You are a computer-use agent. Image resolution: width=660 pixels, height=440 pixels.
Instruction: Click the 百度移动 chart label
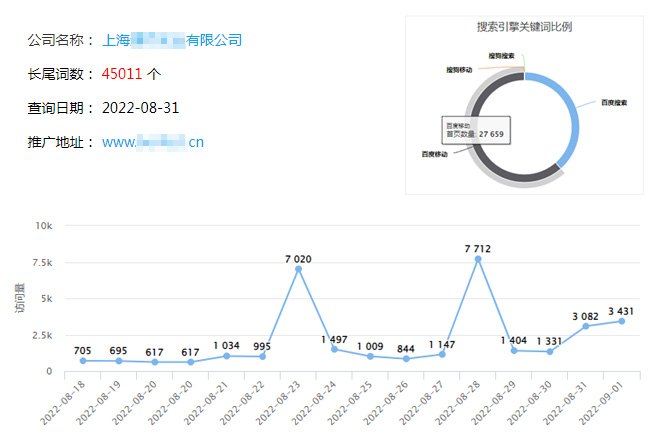[435, 155]
